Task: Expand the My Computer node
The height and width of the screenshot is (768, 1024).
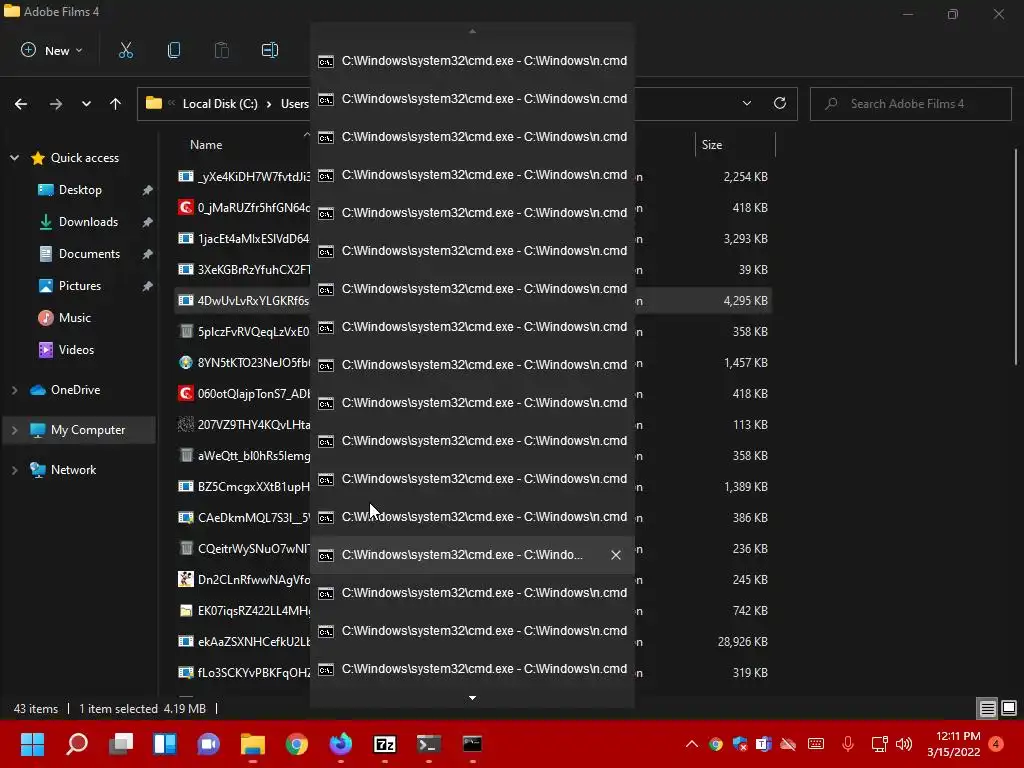Action: point(14,430)
